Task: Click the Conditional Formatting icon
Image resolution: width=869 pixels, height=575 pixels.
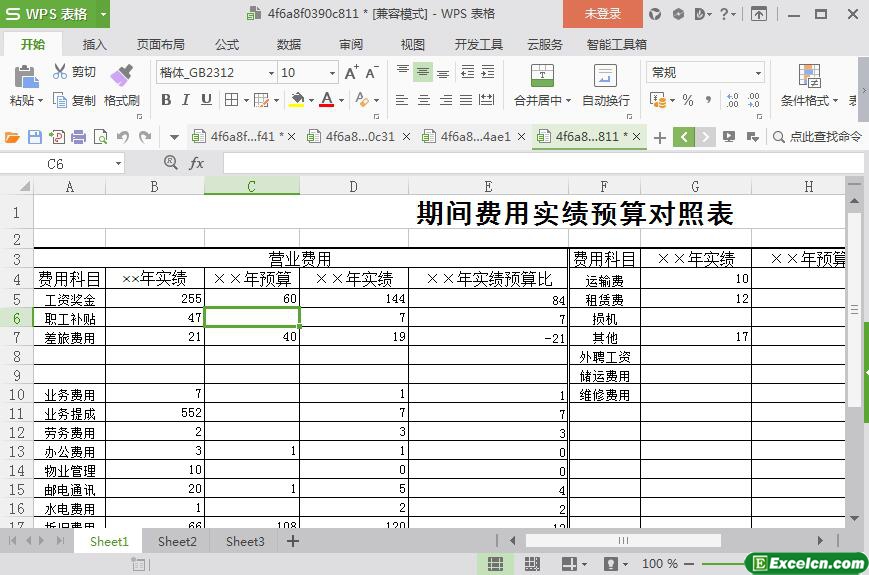Action: (809, 76)
